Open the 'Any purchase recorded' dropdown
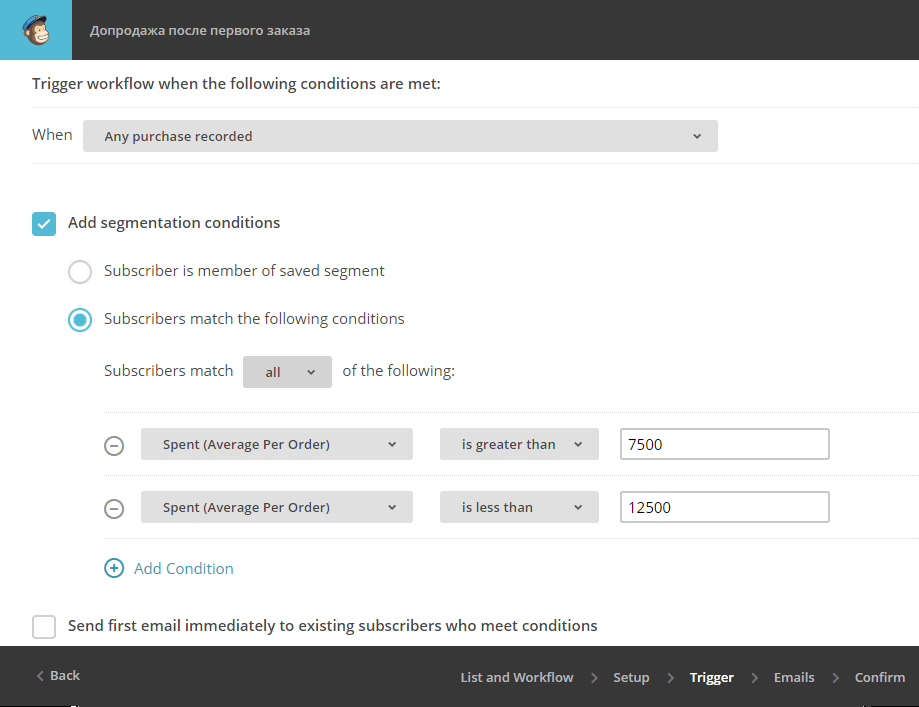Image resolution: width=919 pixels, height=707 pixels. pos(400,136)
